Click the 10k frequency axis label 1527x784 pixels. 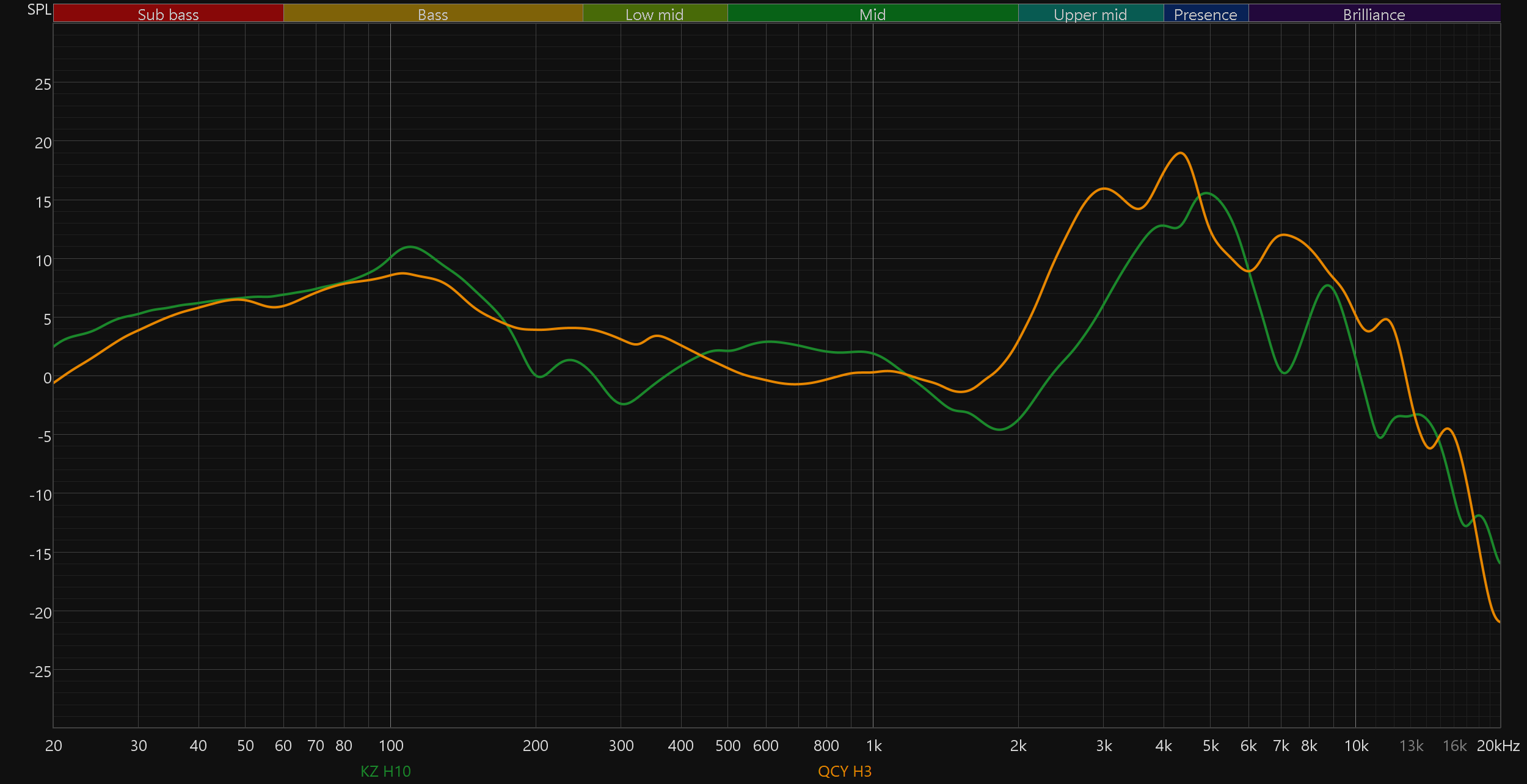[x=1356, y=746]
